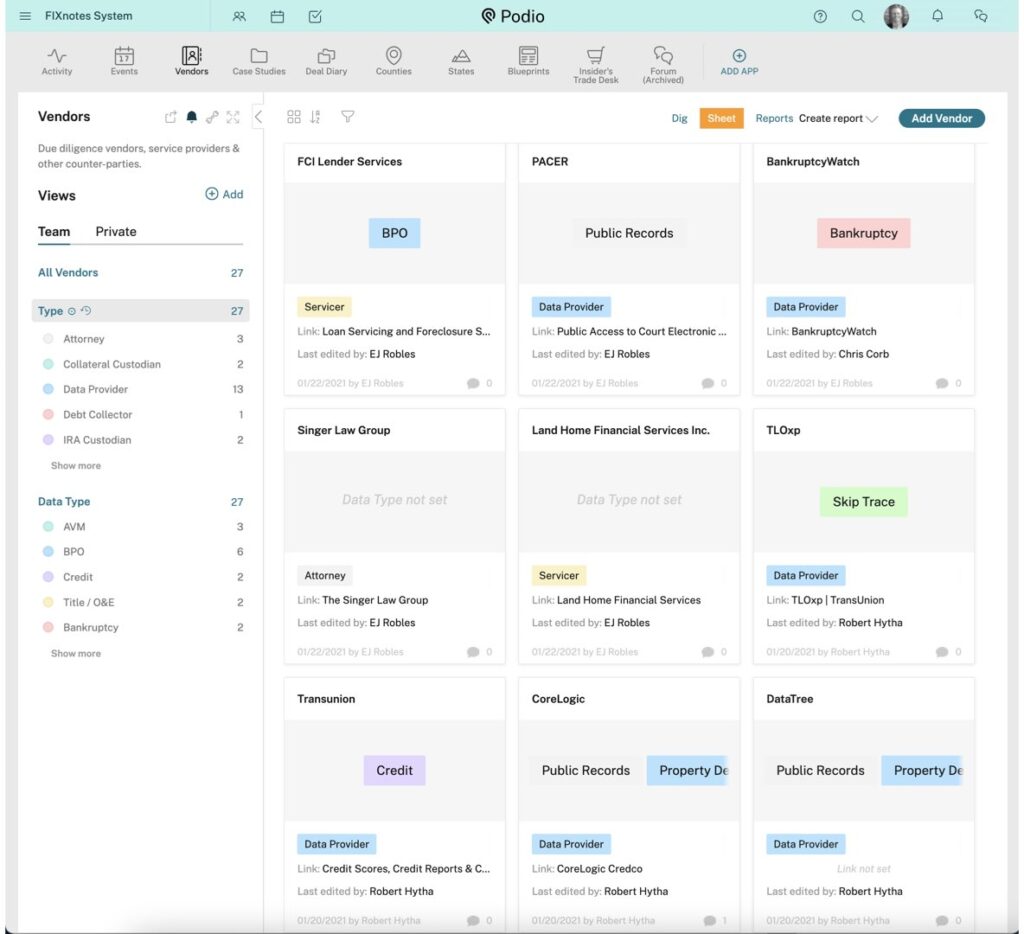
Task: Select the All Vendors view
Action: (x=140, y=272)
